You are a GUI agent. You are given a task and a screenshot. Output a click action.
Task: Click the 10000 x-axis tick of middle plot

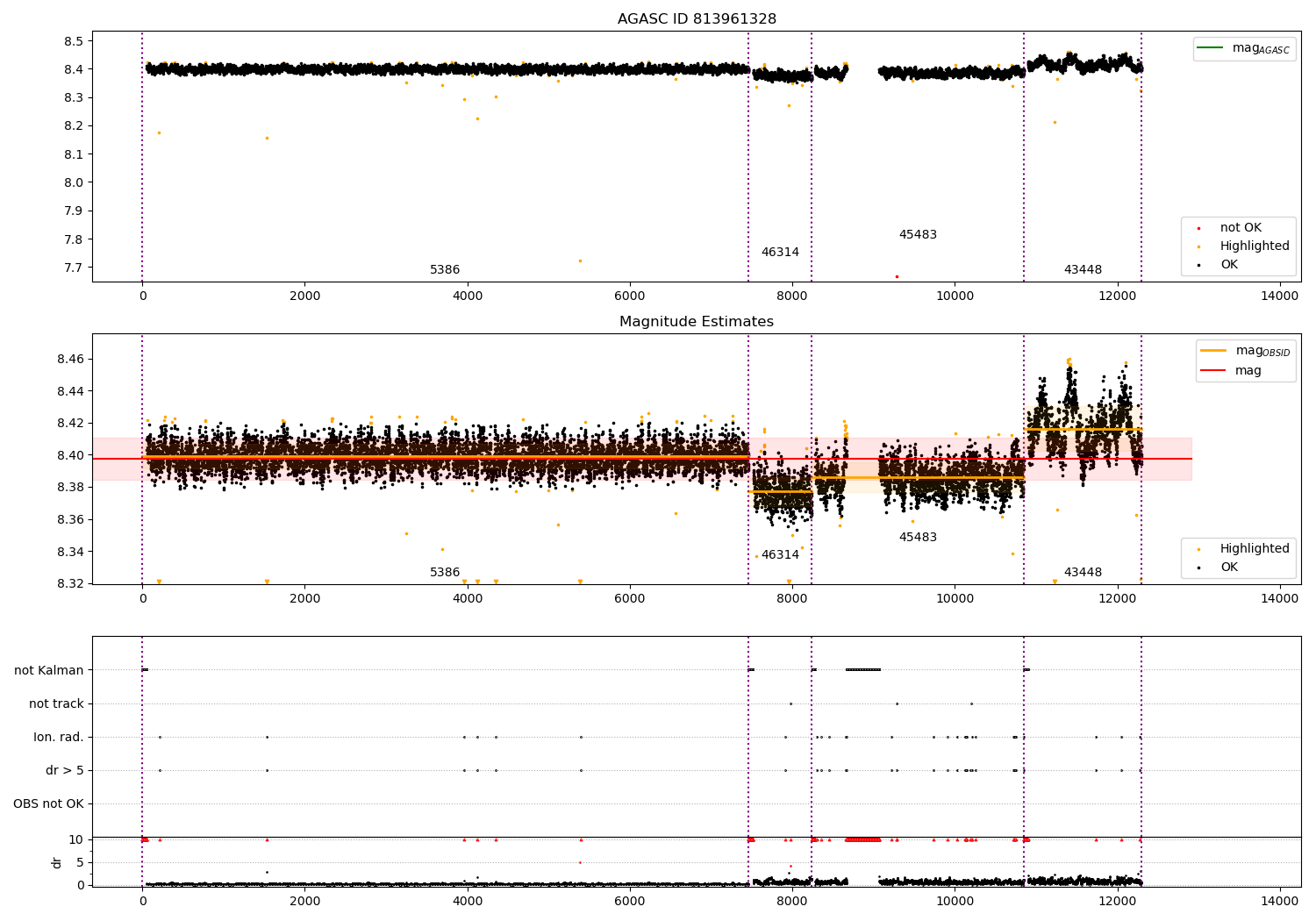click(955, 599)
